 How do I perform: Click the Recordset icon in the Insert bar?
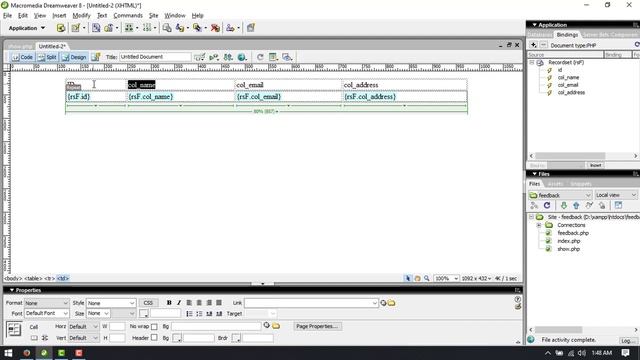point(61,28)
